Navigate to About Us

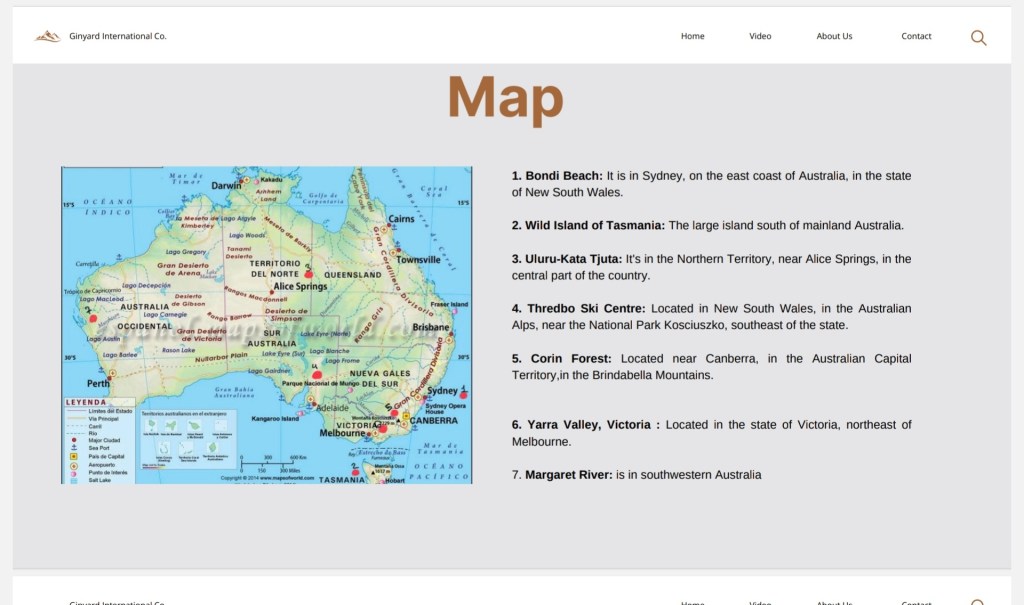coord(834,36)
